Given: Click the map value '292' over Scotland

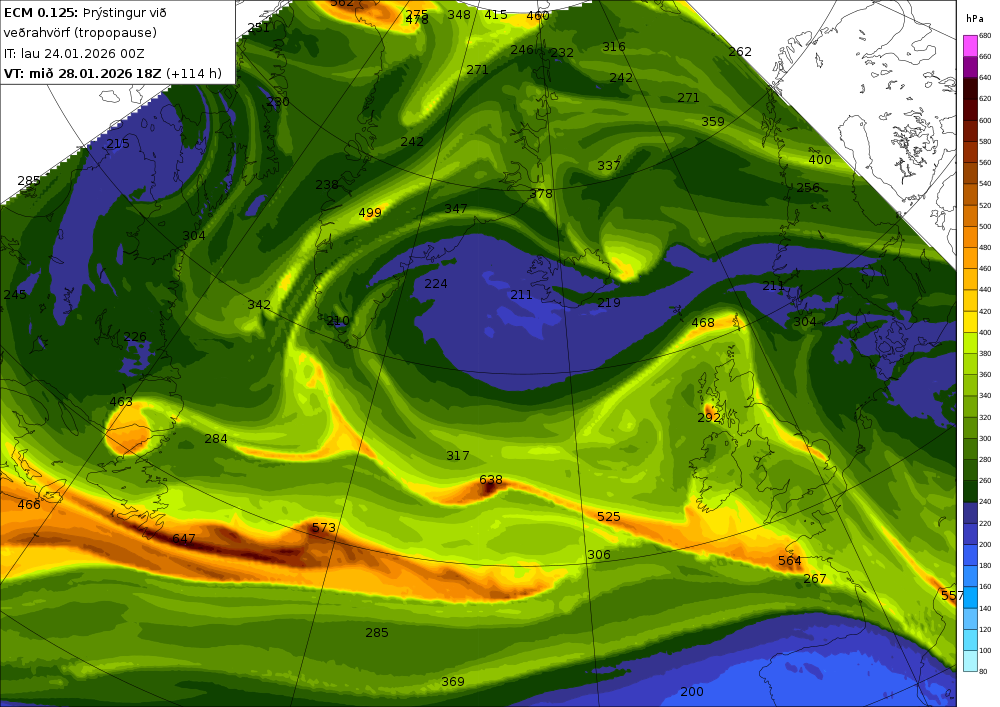Looking at the screenshot, I should coord(709,418).
